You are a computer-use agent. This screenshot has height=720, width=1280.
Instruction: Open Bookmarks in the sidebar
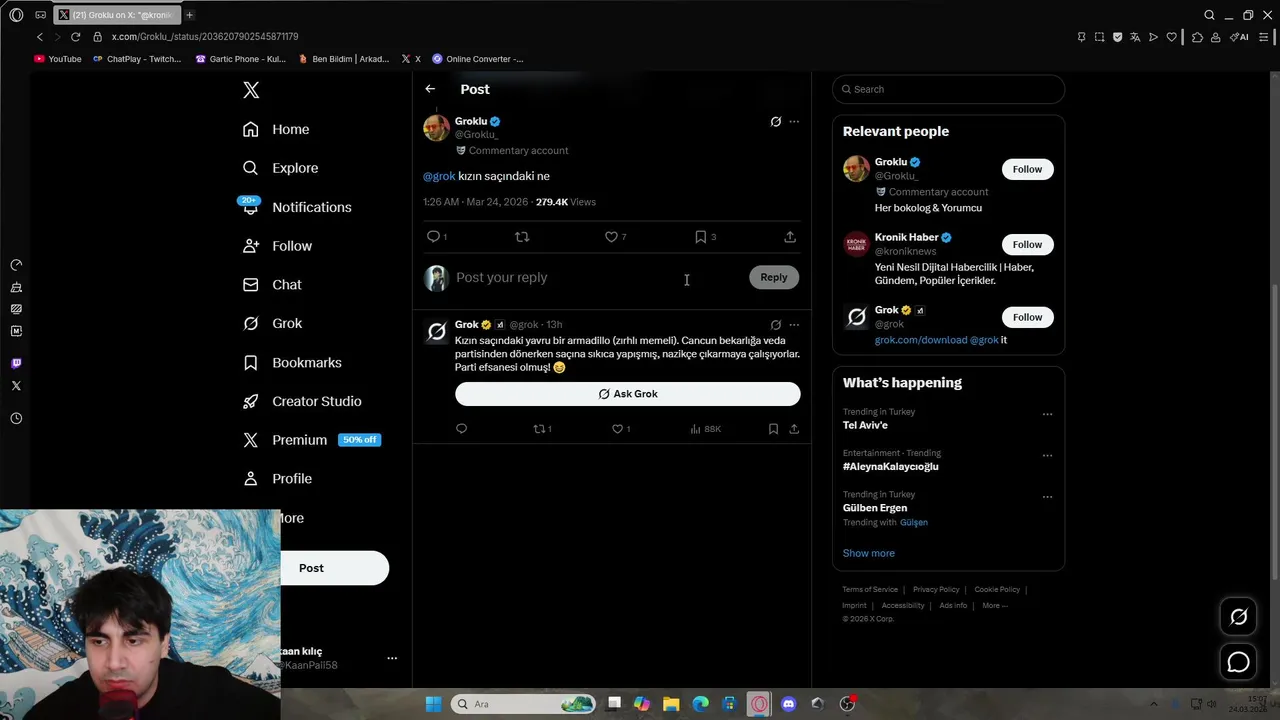[x=292, y=362]
